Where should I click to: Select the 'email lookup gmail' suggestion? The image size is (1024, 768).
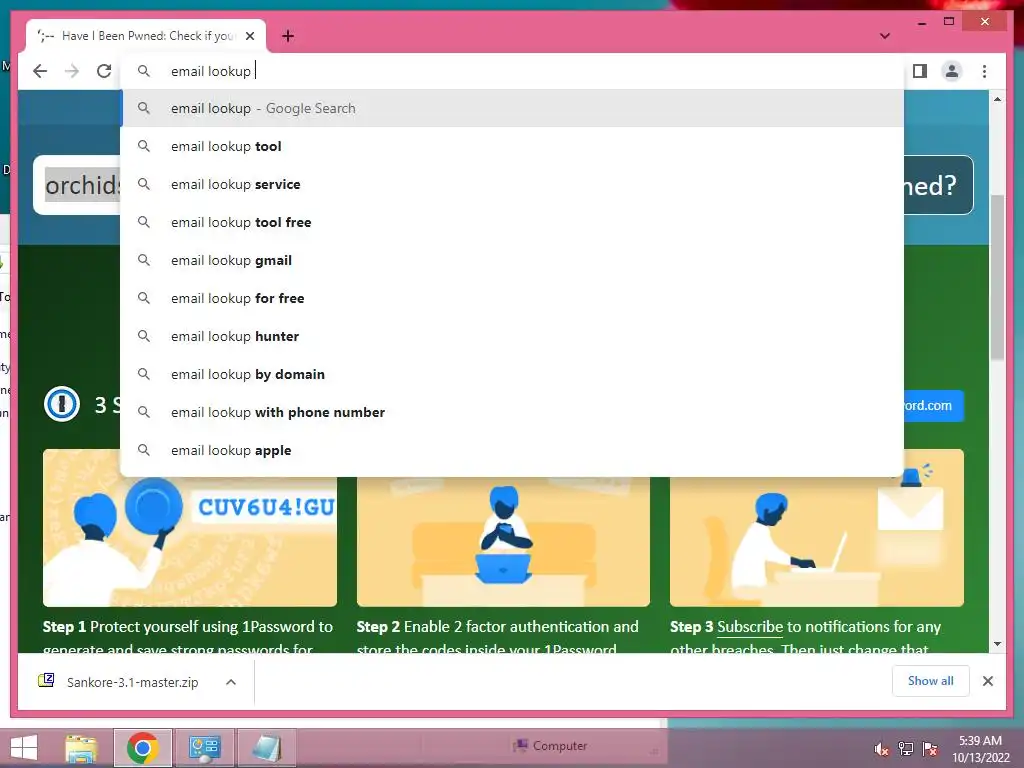513,260
